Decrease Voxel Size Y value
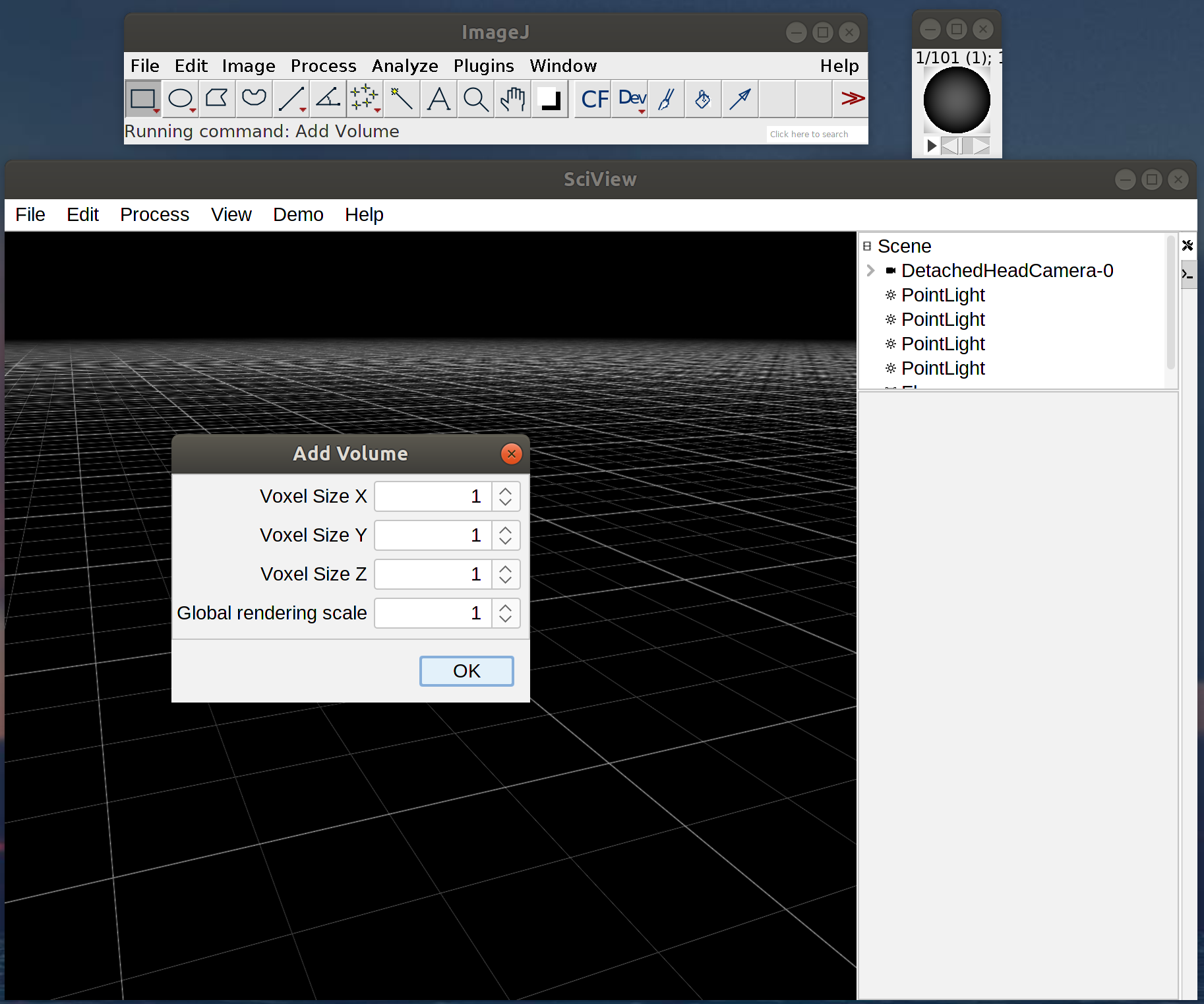 pyautogui.click(x=506, y=541)
